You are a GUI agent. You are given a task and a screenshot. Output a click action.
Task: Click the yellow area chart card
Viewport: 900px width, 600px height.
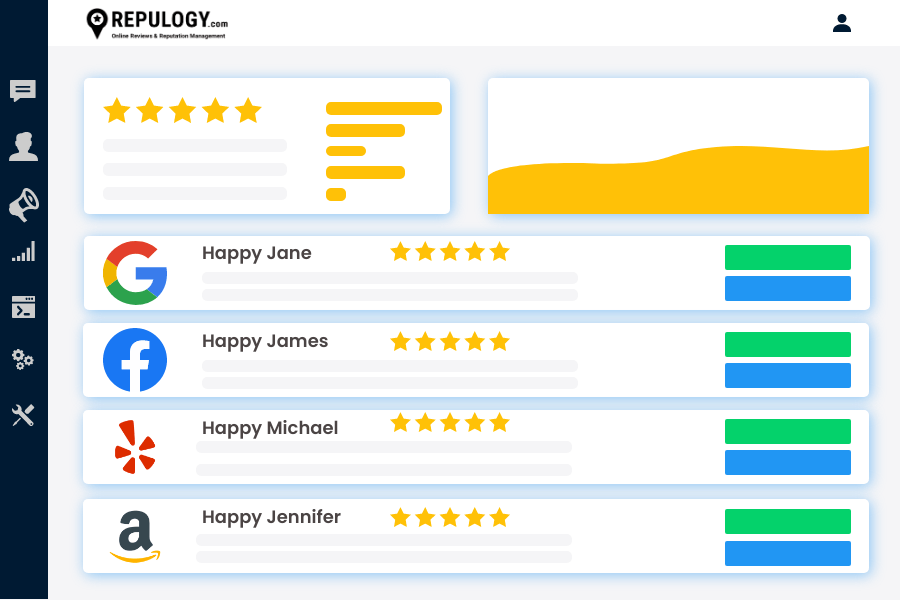coord(678,146)
